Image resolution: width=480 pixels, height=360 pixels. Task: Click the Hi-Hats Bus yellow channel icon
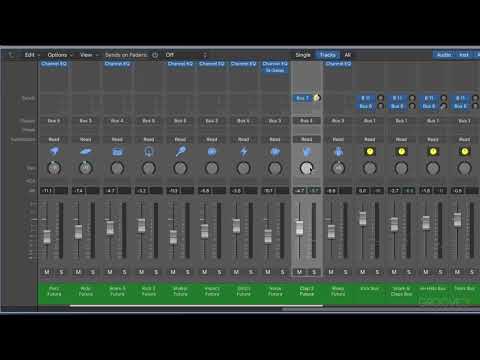point(433,152)
